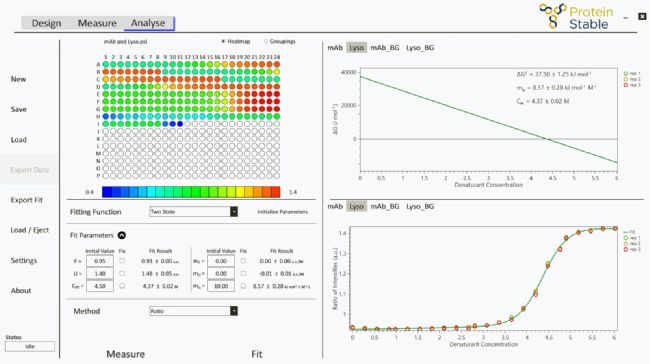Click well E24 red well in heatmap
Screen dimensions: 650x364
tap(277, 94)
